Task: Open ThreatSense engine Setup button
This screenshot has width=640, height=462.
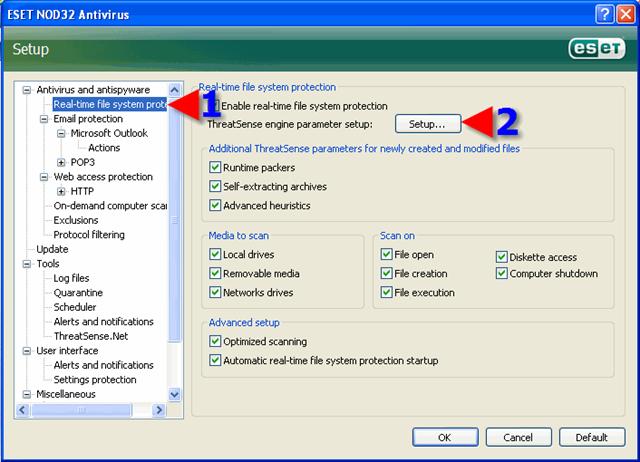Action: coord(427,124)
